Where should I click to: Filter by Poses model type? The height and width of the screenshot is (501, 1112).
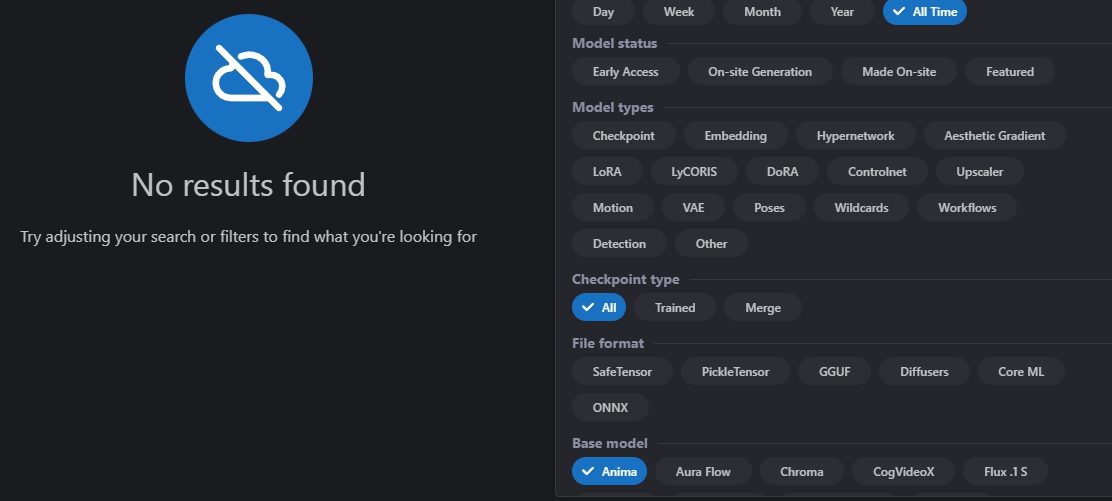point(769,208)
